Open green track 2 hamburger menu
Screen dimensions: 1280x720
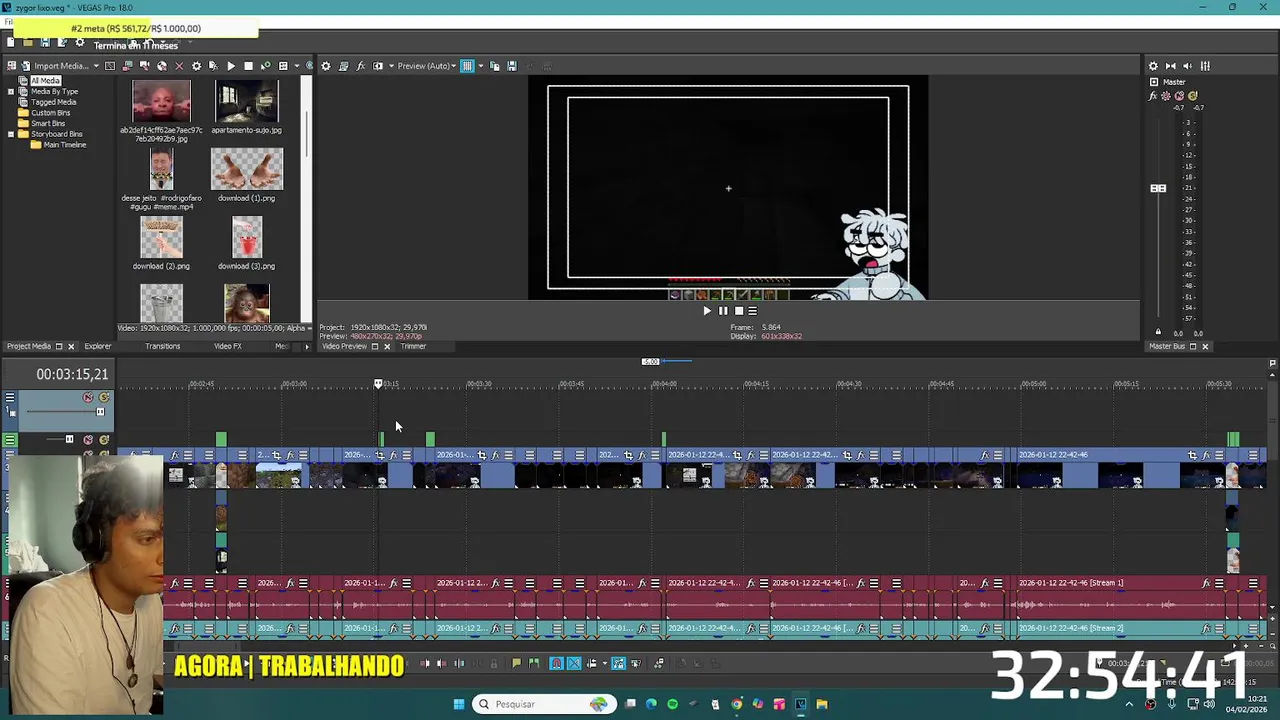(10, 439)
